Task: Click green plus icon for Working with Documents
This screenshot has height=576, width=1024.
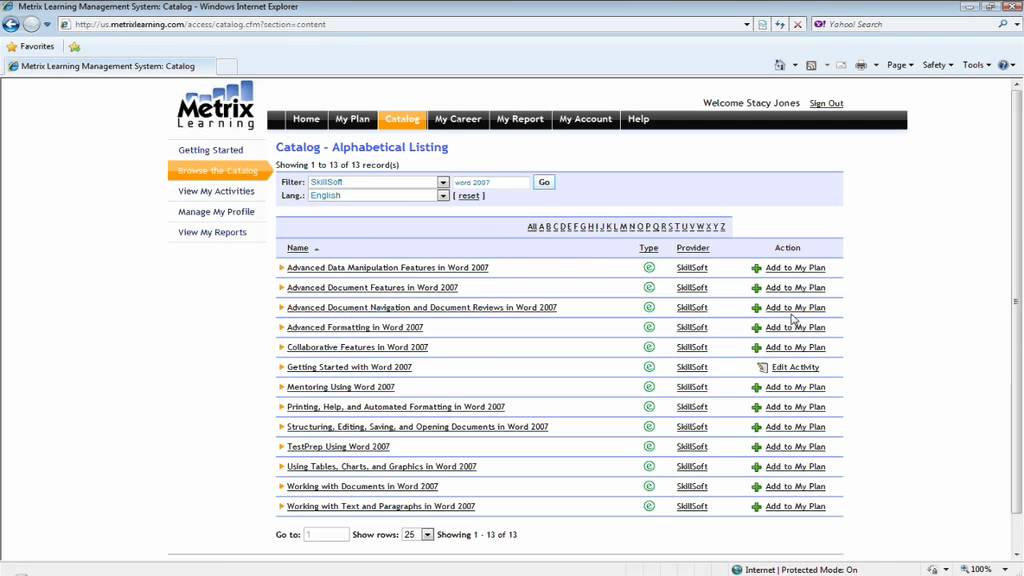Action: [756, 487]
